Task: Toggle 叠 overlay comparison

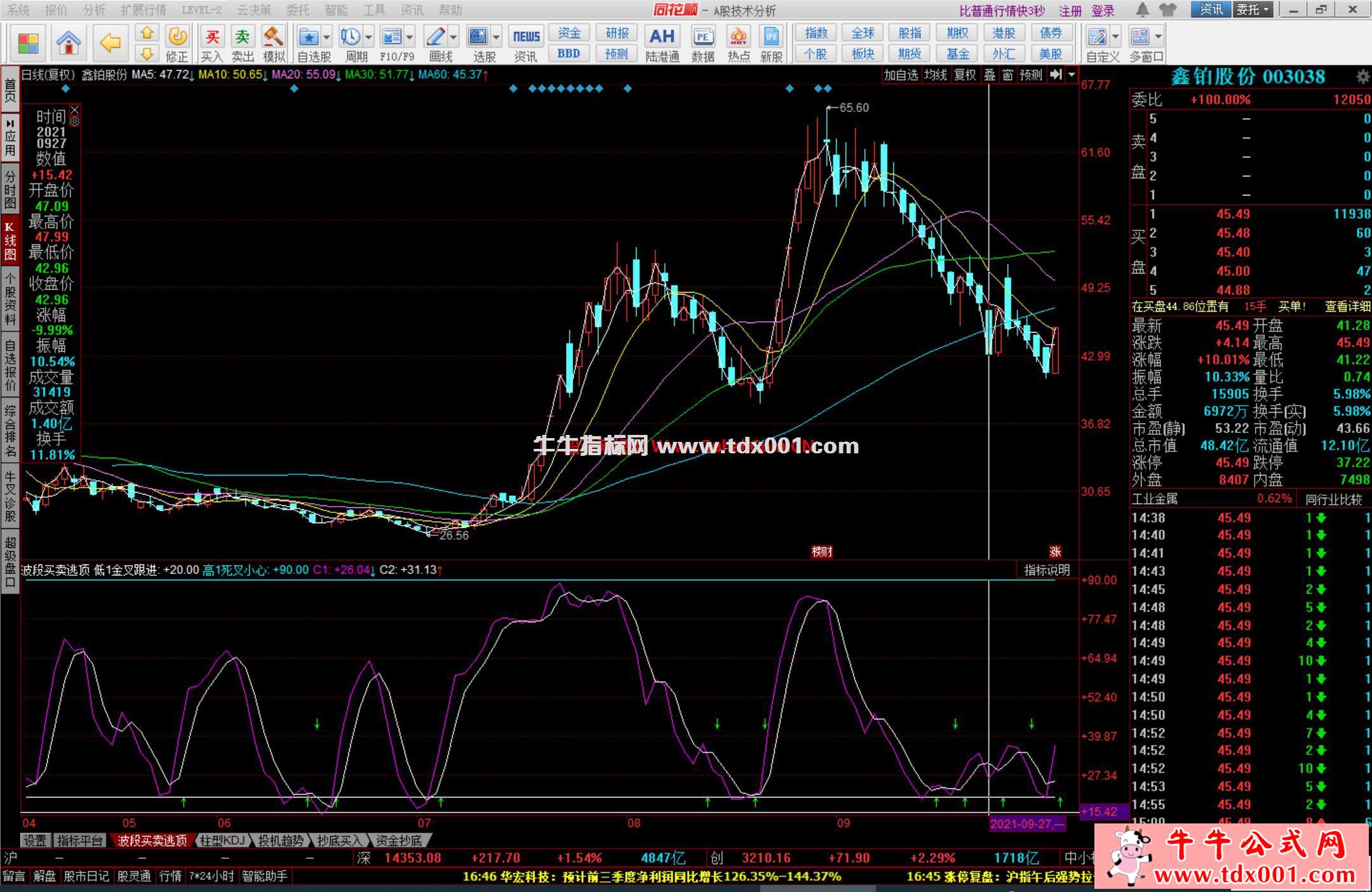Action: click(x=990, y=75)
